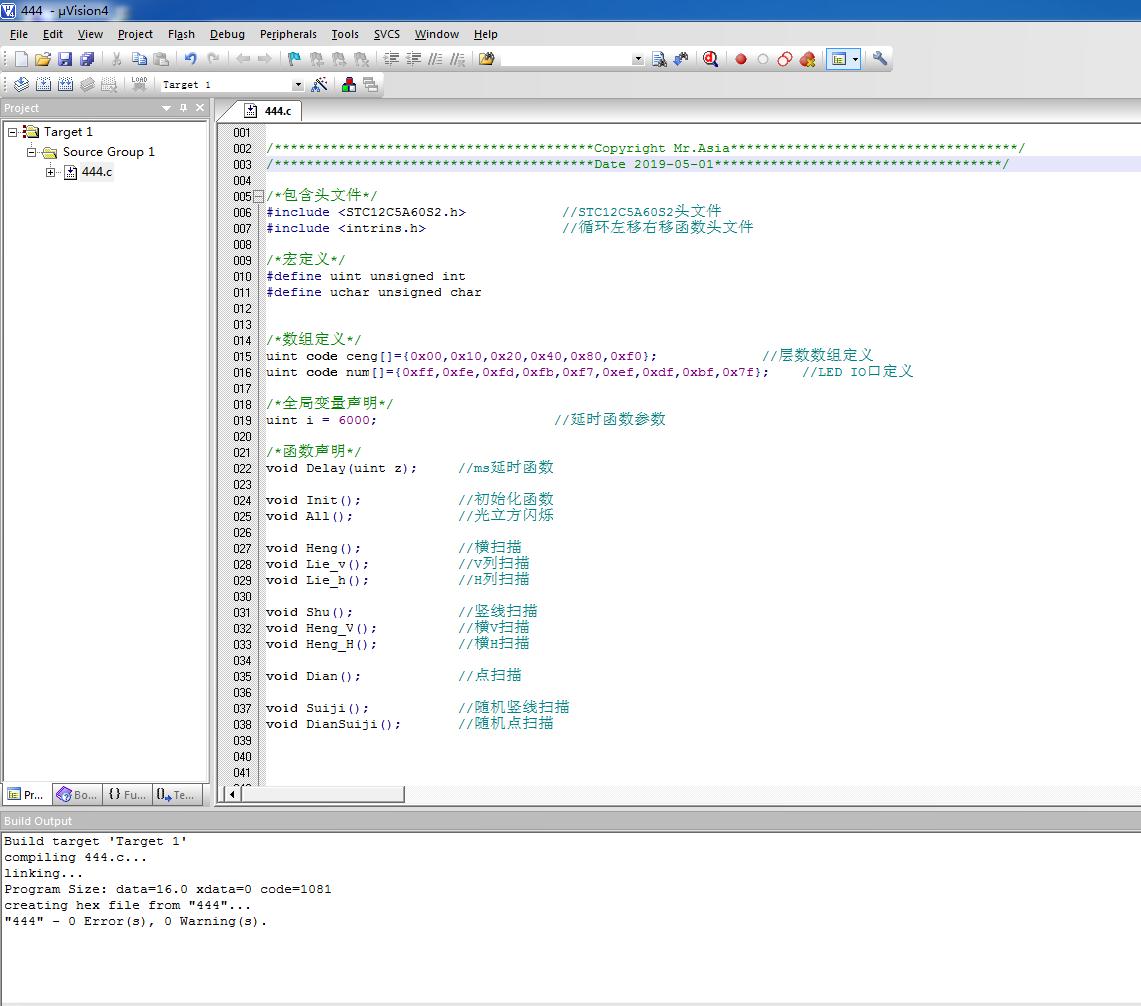Click the Unindent lines icon
This screenshot has height=1006, width=1141.
pos(413,59)
